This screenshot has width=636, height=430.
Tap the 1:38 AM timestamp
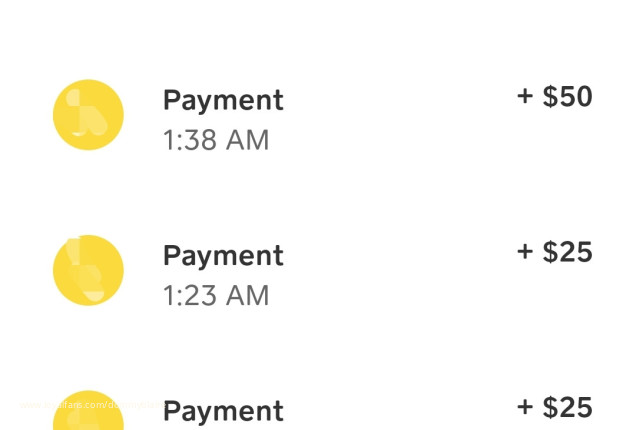pos(216,140)
